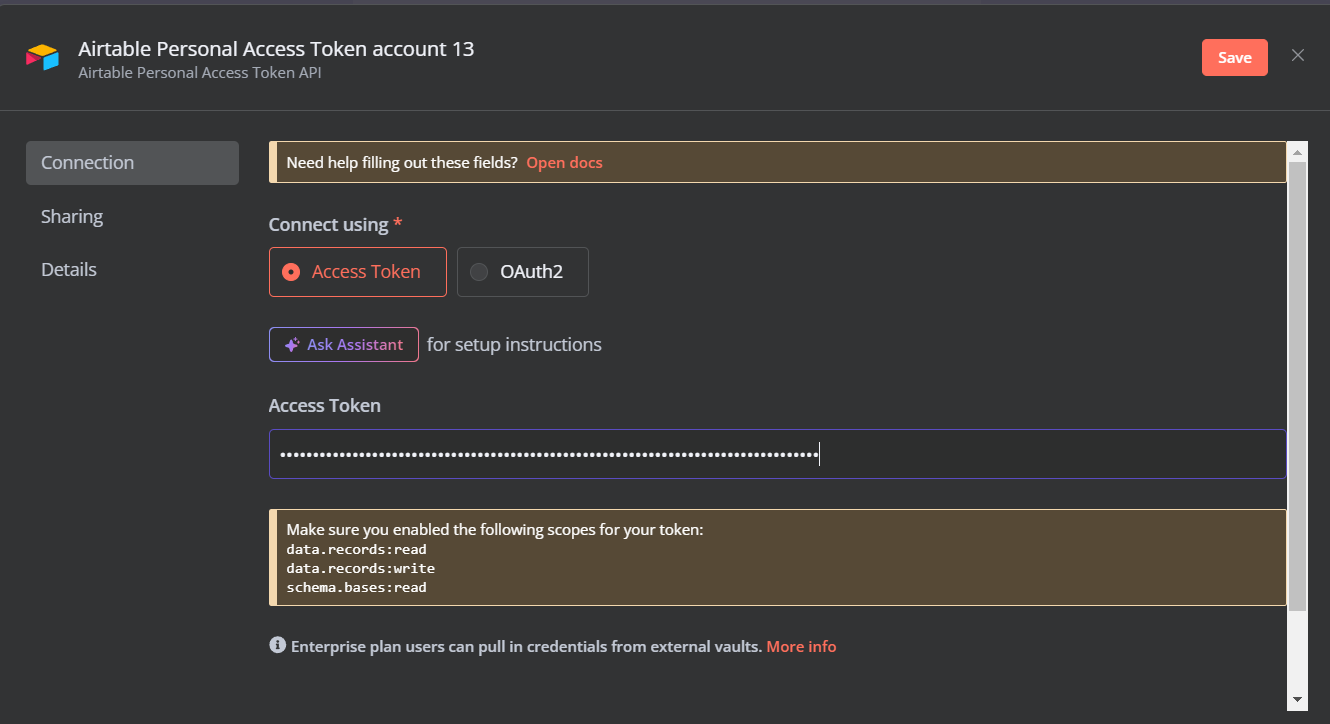Switch to the Details tab
Viewport: 1330px width, 724px height.
(69, 270)
